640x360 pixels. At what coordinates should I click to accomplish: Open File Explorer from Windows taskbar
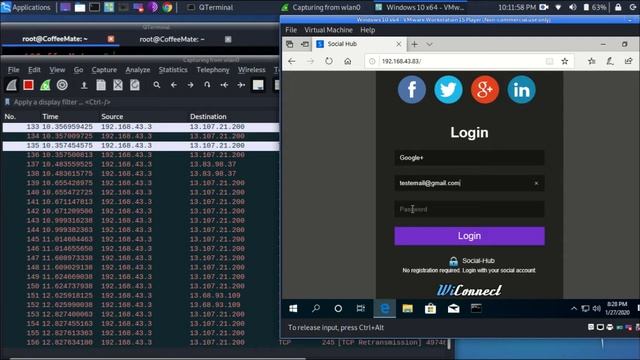[x=407, y=309]
